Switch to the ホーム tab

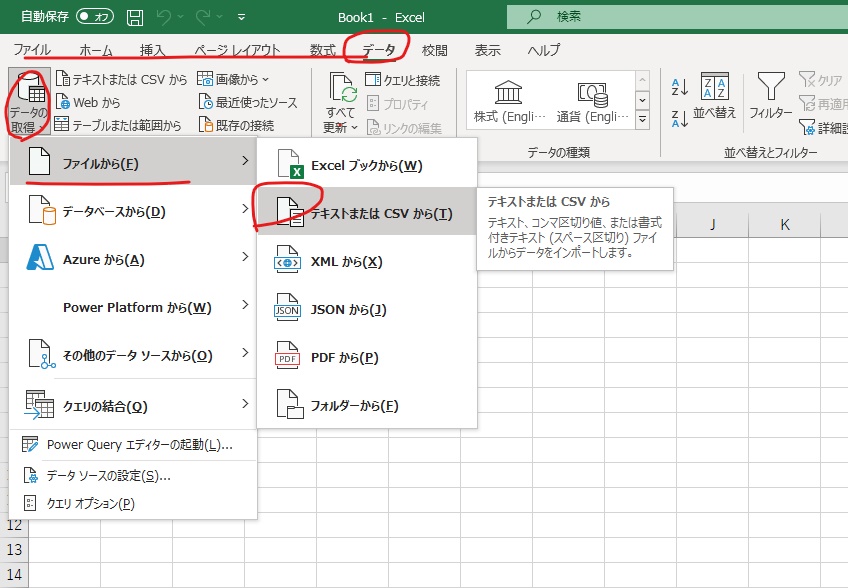pos(96,50)
